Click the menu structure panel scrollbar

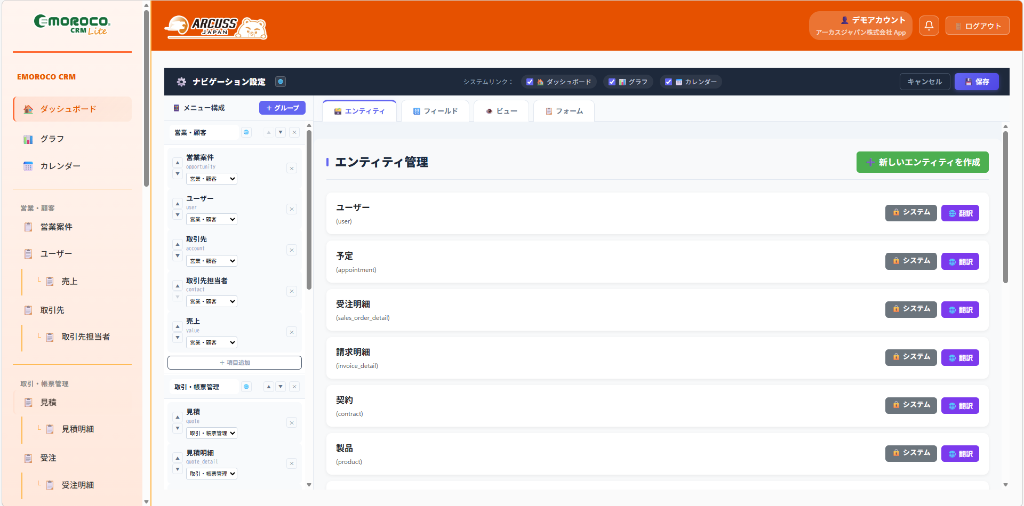tap(310, 209)
